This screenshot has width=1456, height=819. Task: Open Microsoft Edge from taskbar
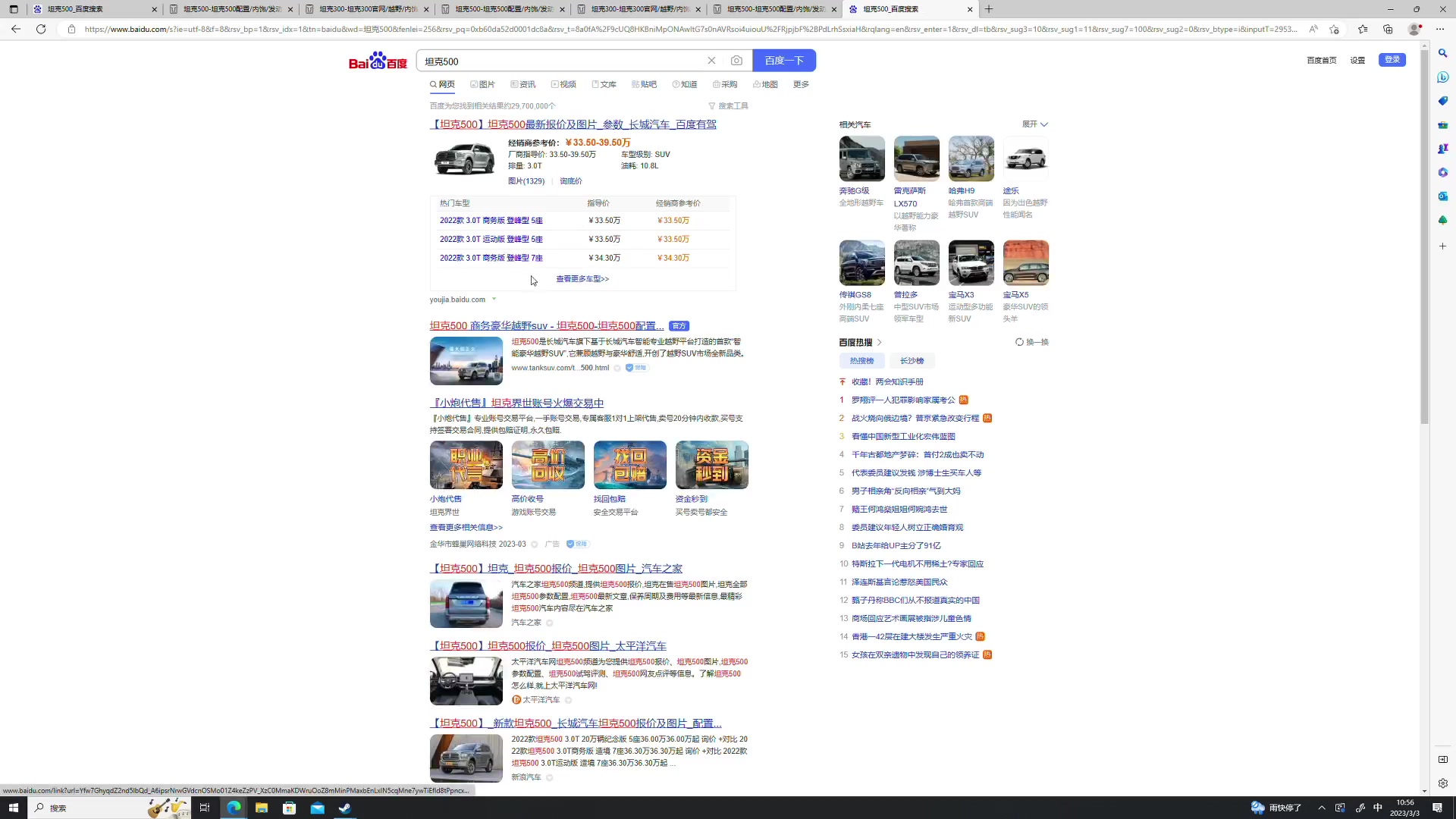point(234,808)
